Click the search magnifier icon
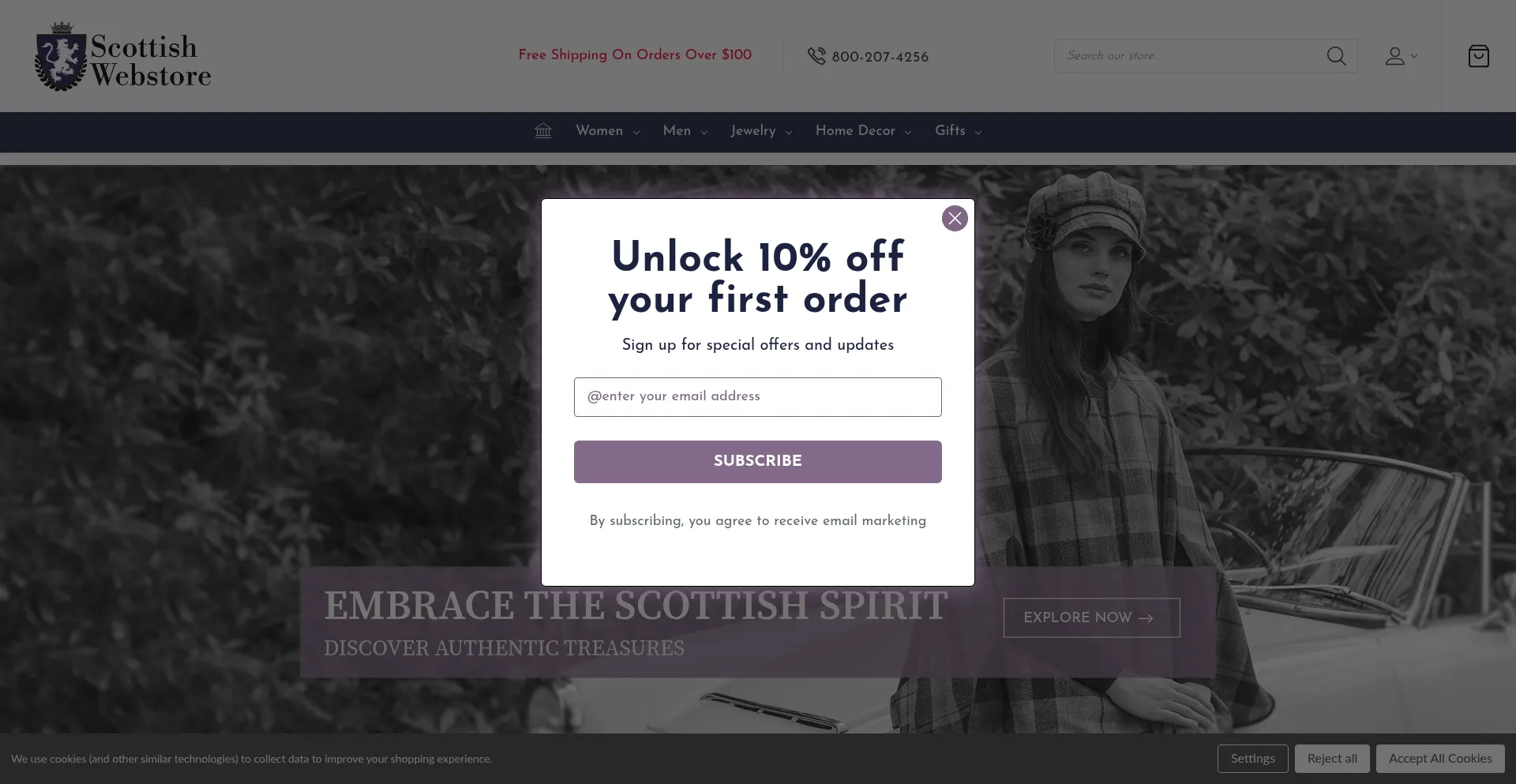The width and height of the screenshot is (1516, 784). (x=1336, y=56)
